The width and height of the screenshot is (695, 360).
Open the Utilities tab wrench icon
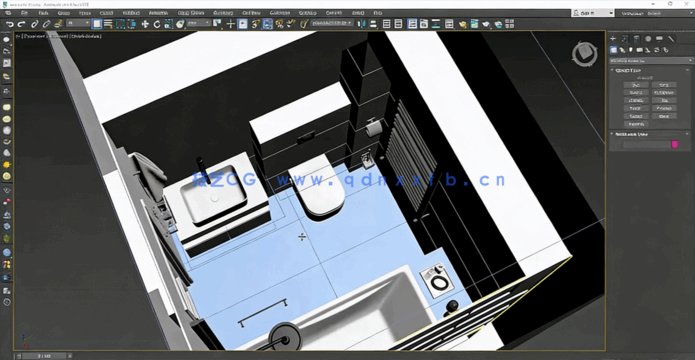click(x=671, y=39)
